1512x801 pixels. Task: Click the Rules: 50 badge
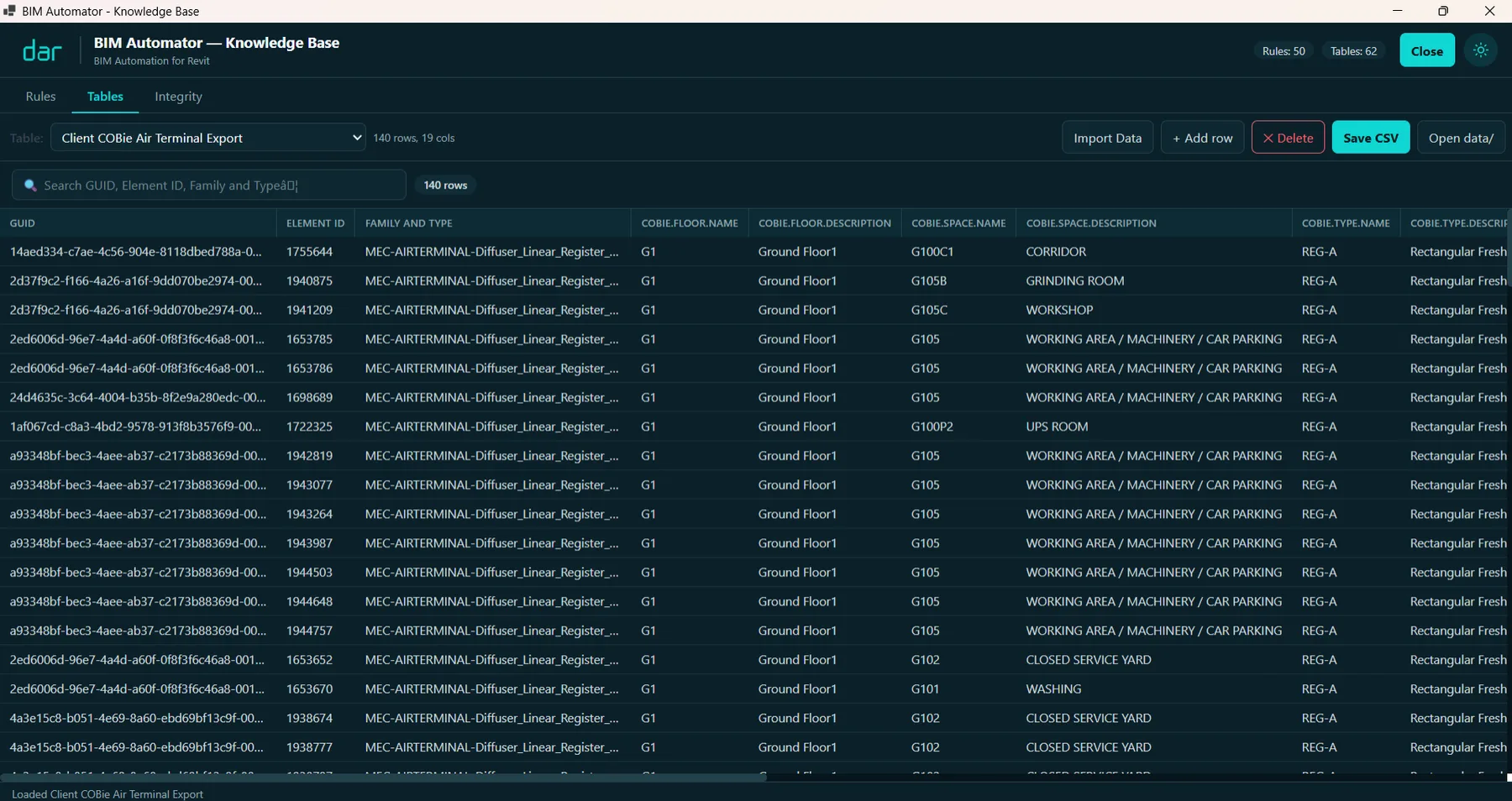click(x=1284, y=51)
